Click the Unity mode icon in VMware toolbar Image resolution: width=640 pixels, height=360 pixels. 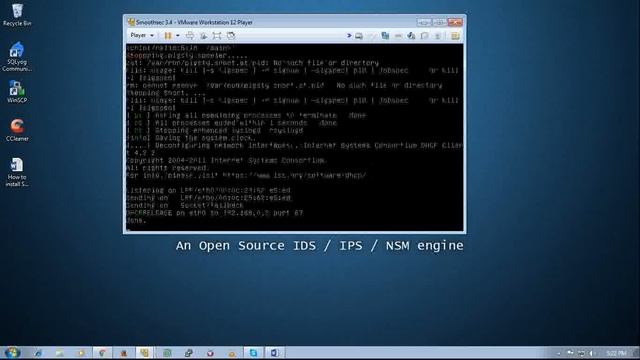click(x=231, y=36)
